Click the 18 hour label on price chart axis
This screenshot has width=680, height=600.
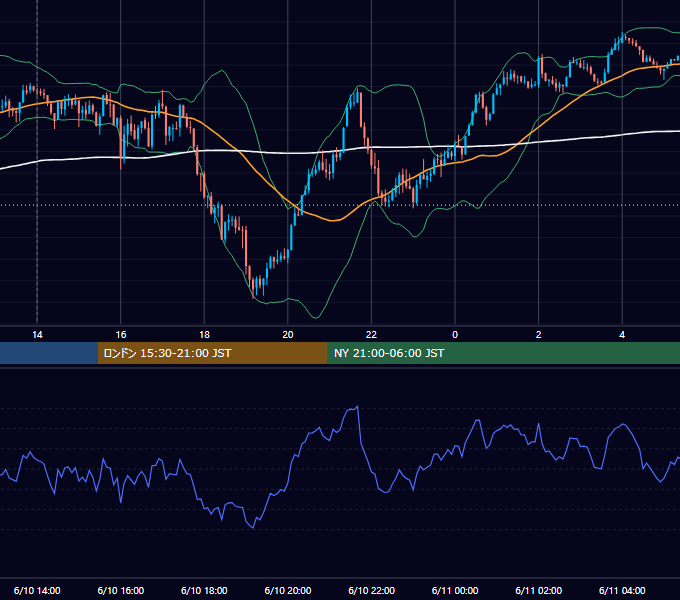point(204,335)
